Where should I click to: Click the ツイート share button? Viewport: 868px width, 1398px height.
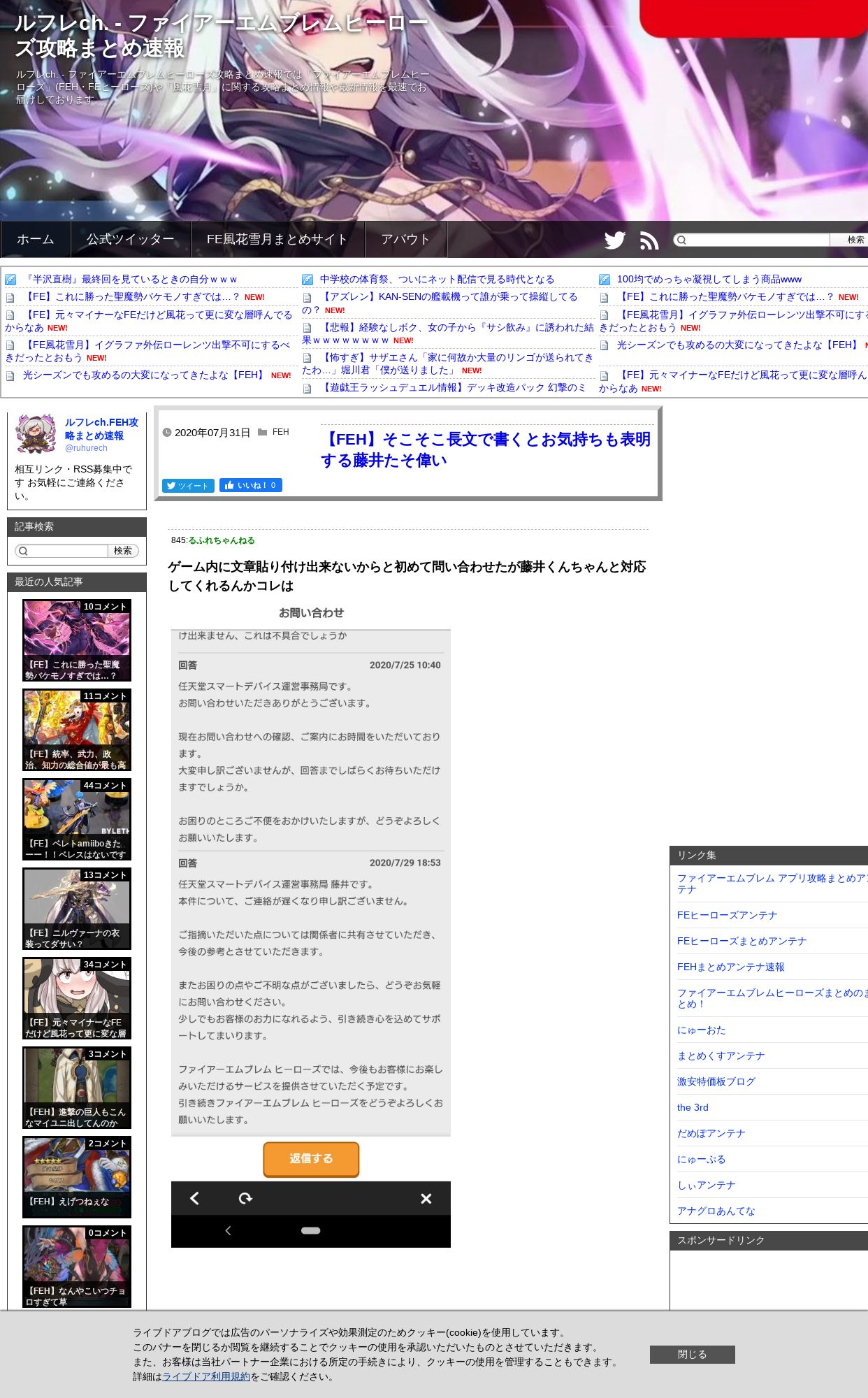(188, 486)
